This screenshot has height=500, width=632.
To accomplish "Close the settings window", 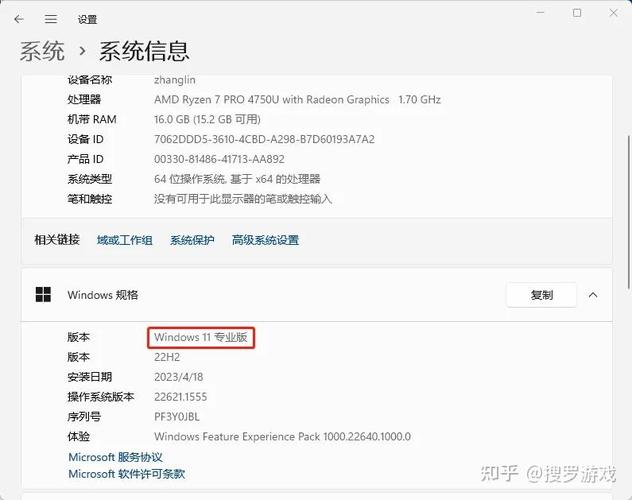I will point(613,13).
